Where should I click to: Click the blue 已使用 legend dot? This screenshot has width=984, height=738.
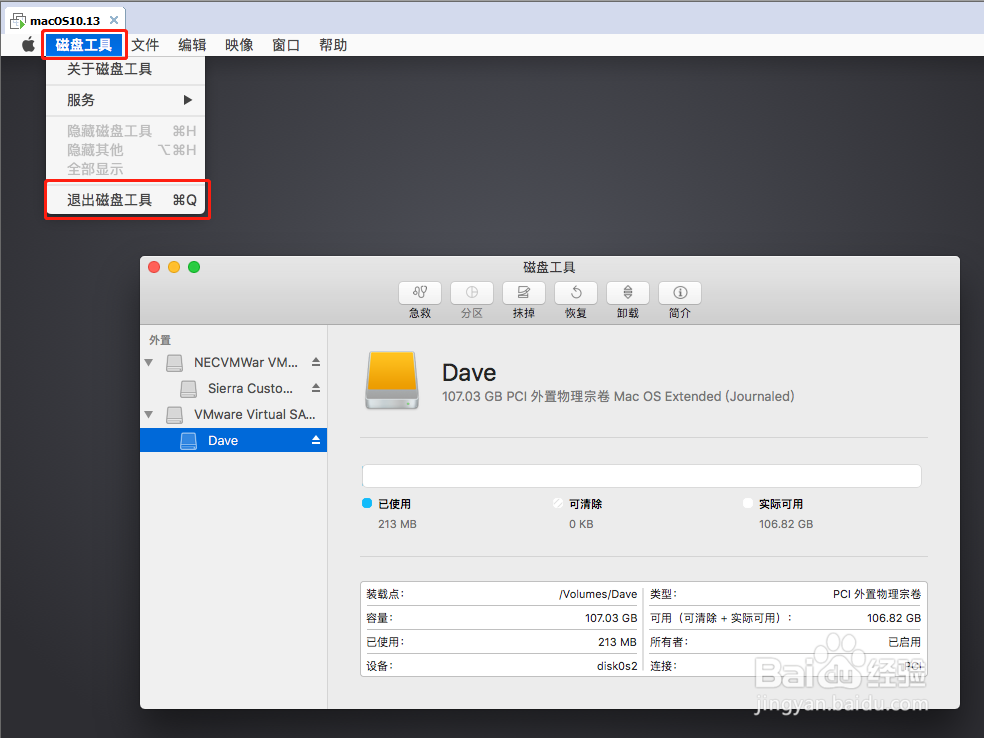point(367,503)
